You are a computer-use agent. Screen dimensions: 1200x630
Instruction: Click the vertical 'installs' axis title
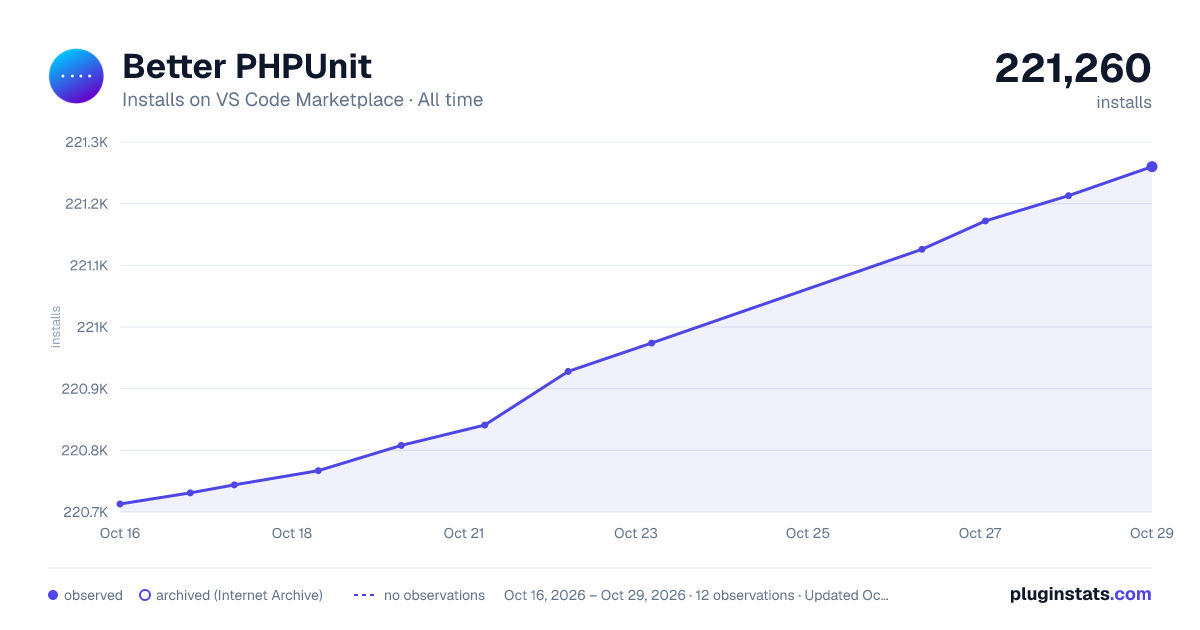(x=56, y=327)
